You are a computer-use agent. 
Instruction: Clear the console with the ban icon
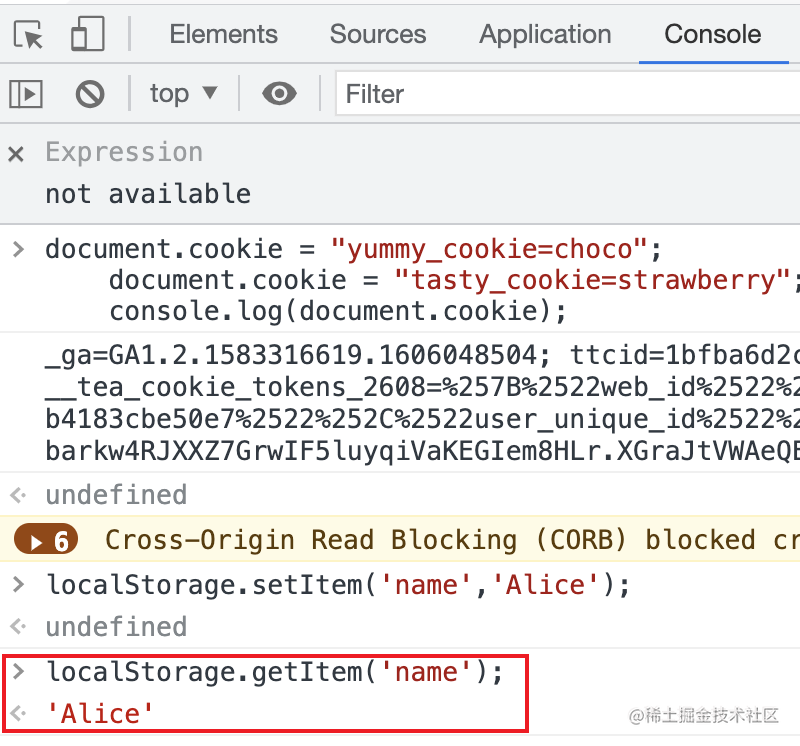[90, 94]
